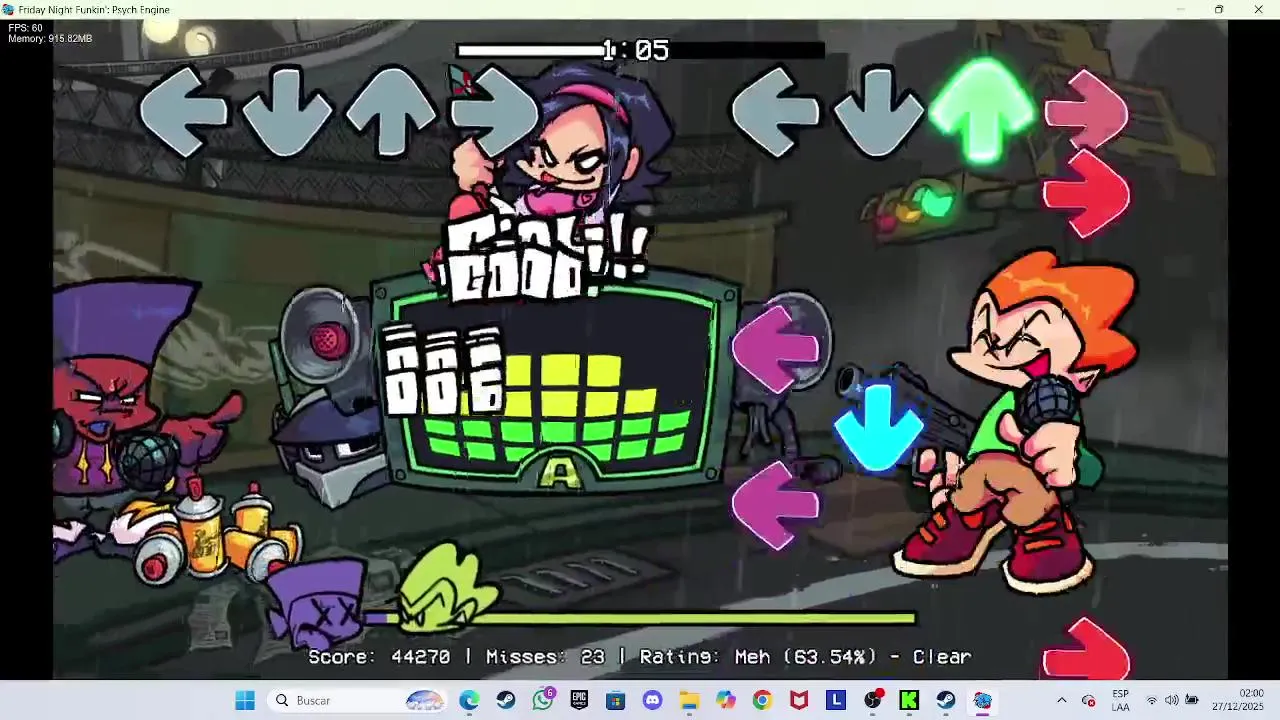1280x720 pixels.
Task: Select the Friday Night Funkin' taskbar icon
Action: pyautogui.click(x=983, y=700)
